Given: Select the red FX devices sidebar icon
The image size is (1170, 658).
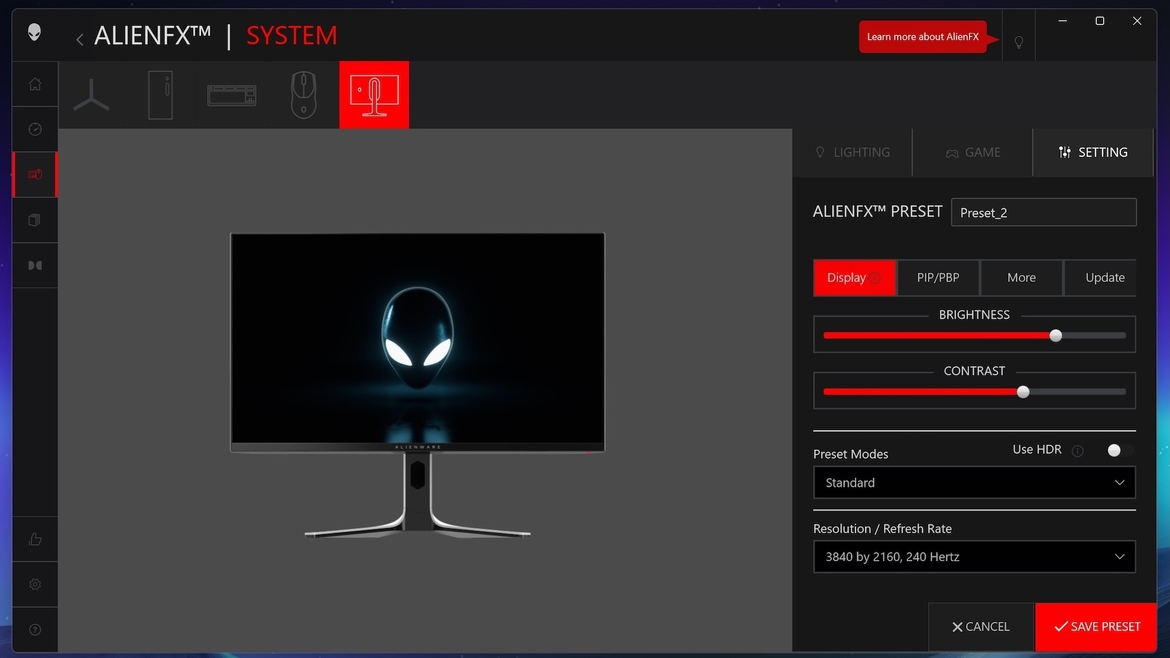Looking at the screenshot, I should (x=35, y=175).
